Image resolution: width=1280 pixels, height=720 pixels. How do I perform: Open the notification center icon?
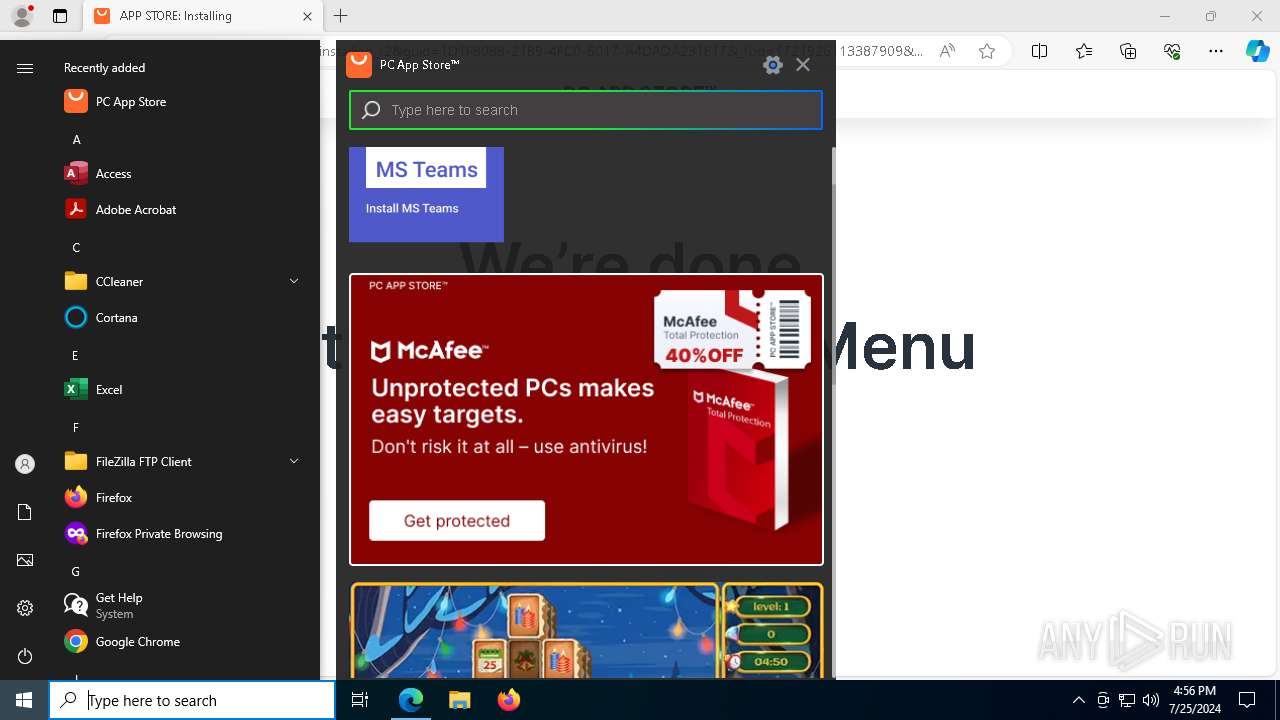click(x=1247, y=700)
